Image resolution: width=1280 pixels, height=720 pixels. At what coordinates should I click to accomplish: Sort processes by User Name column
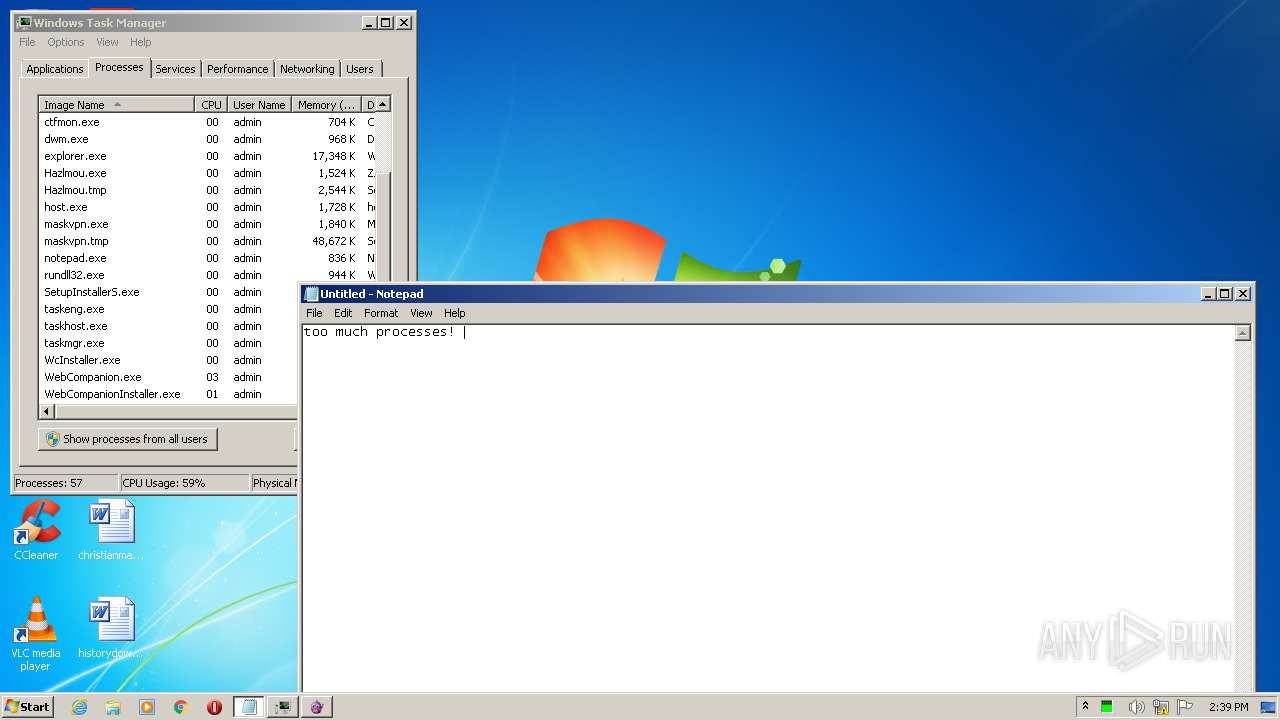pos(259,105)
